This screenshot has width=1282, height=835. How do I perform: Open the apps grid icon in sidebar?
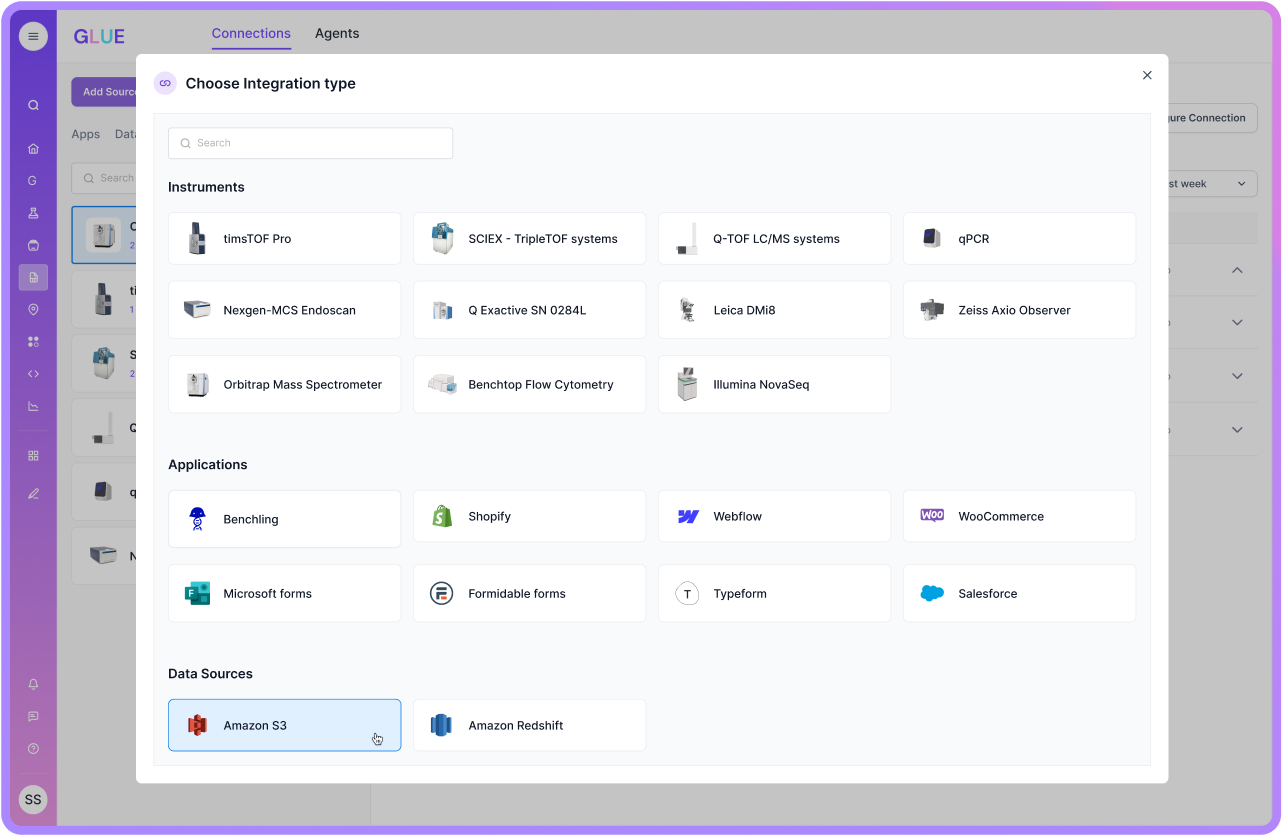[x=33, y=455]
